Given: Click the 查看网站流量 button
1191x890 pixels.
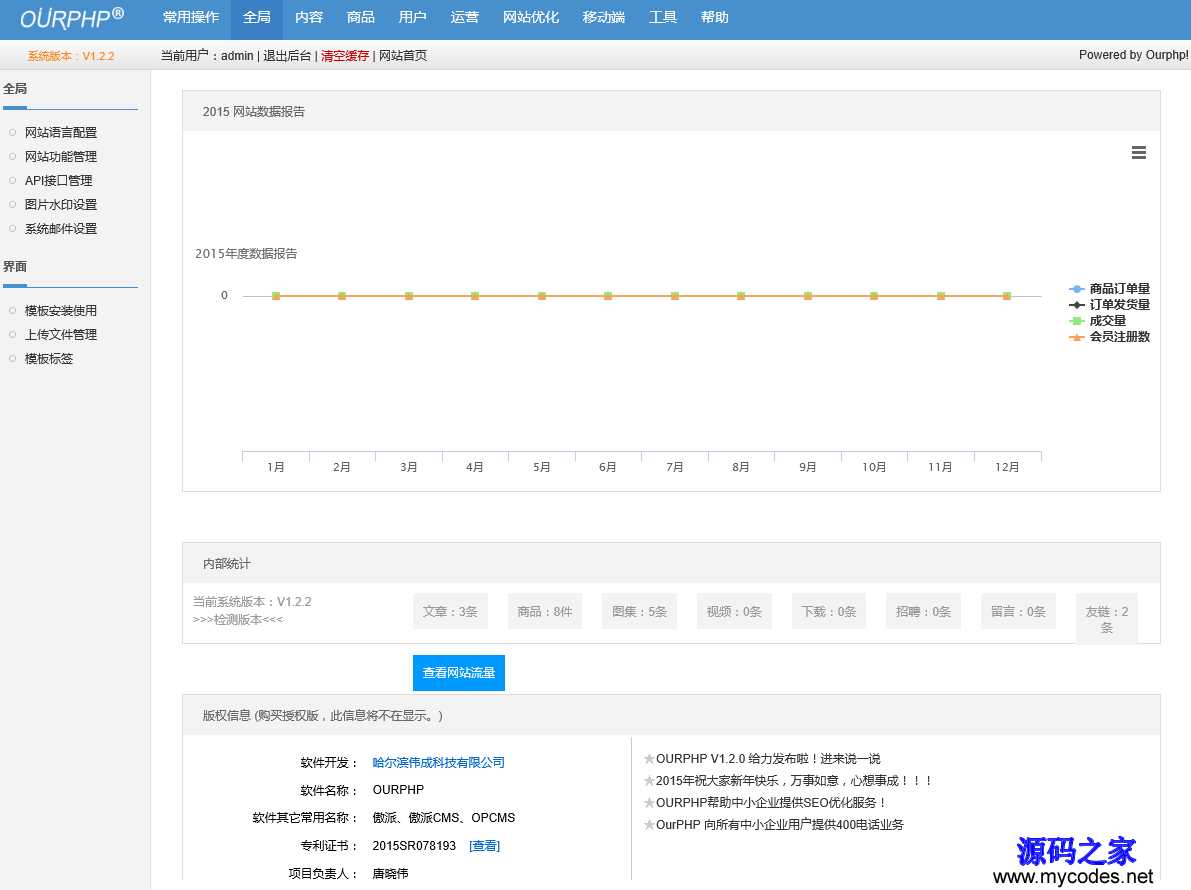Looking at the screenshot, I should click(x=459, y=673).
